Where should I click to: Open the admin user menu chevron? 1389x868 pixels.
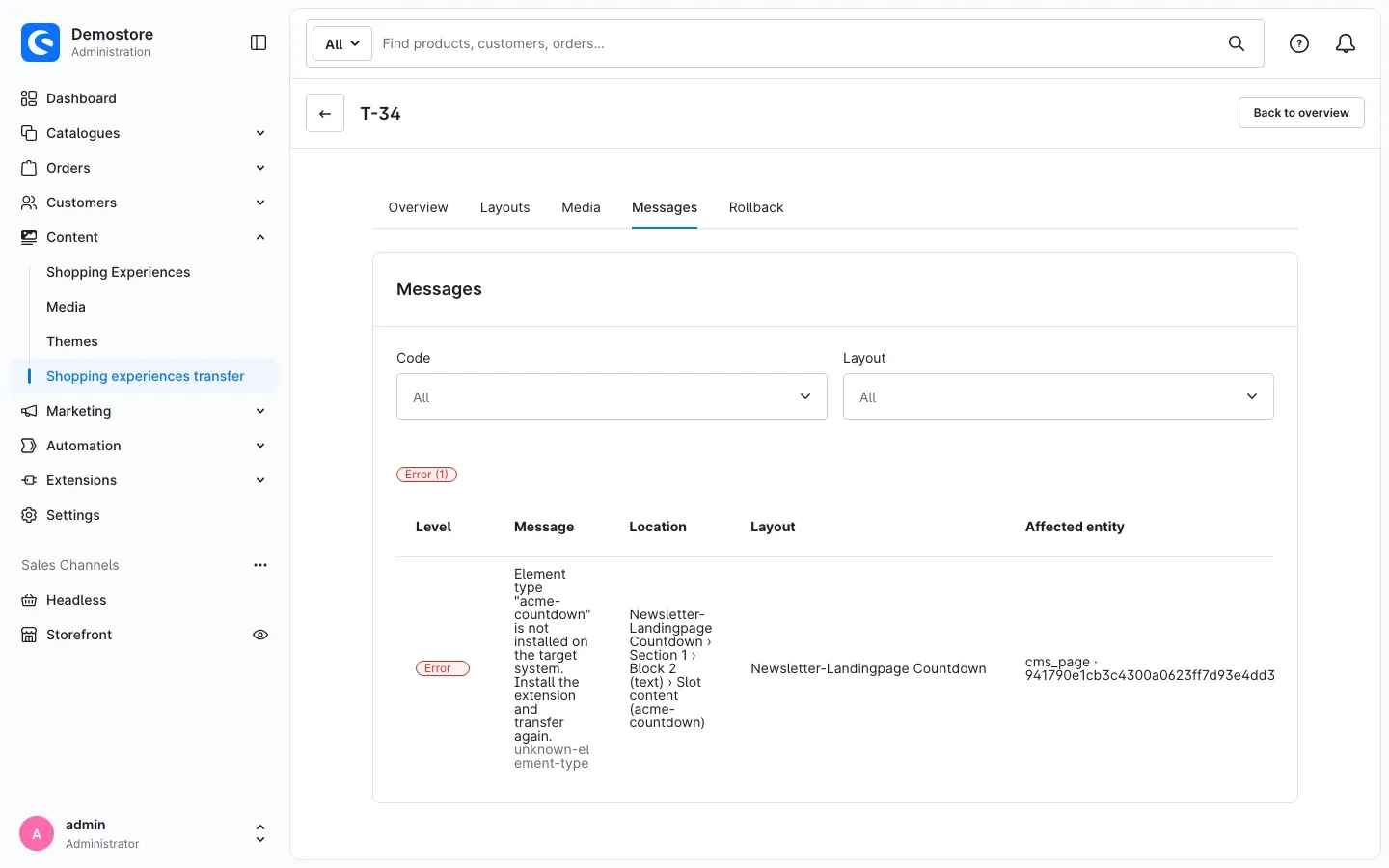click(x=260, y=833)
